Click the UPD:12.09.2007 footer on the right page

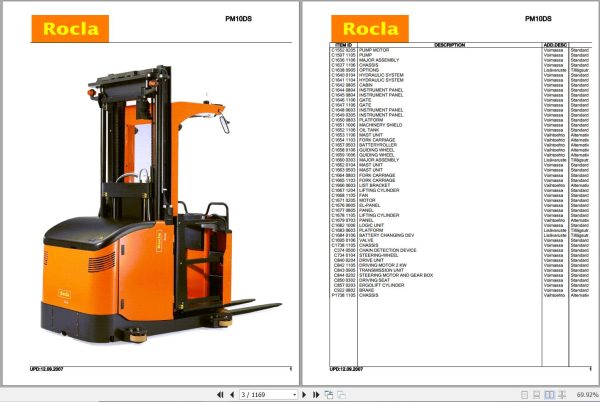click(x=346, y=369)
